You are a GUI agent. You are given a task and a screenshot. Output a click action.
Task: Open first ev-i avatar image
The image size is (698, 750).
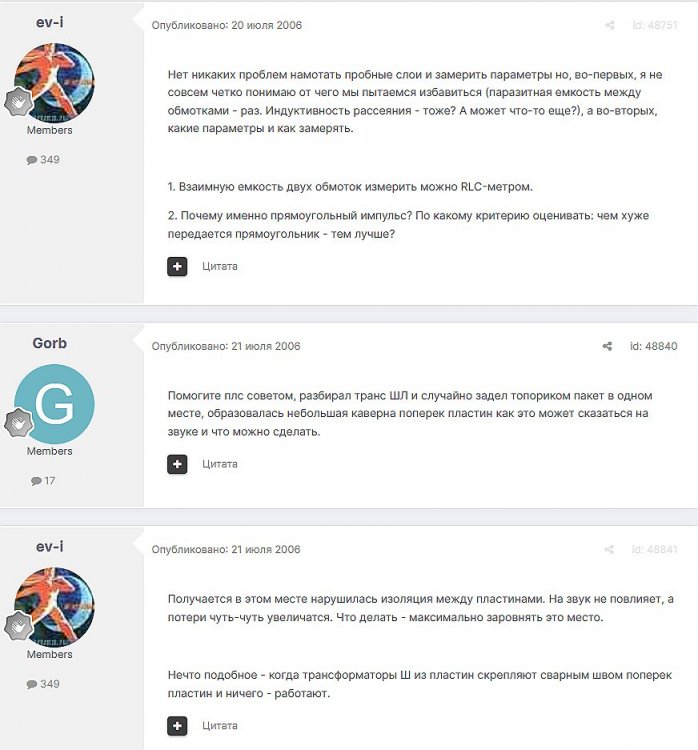pos(55,83)
